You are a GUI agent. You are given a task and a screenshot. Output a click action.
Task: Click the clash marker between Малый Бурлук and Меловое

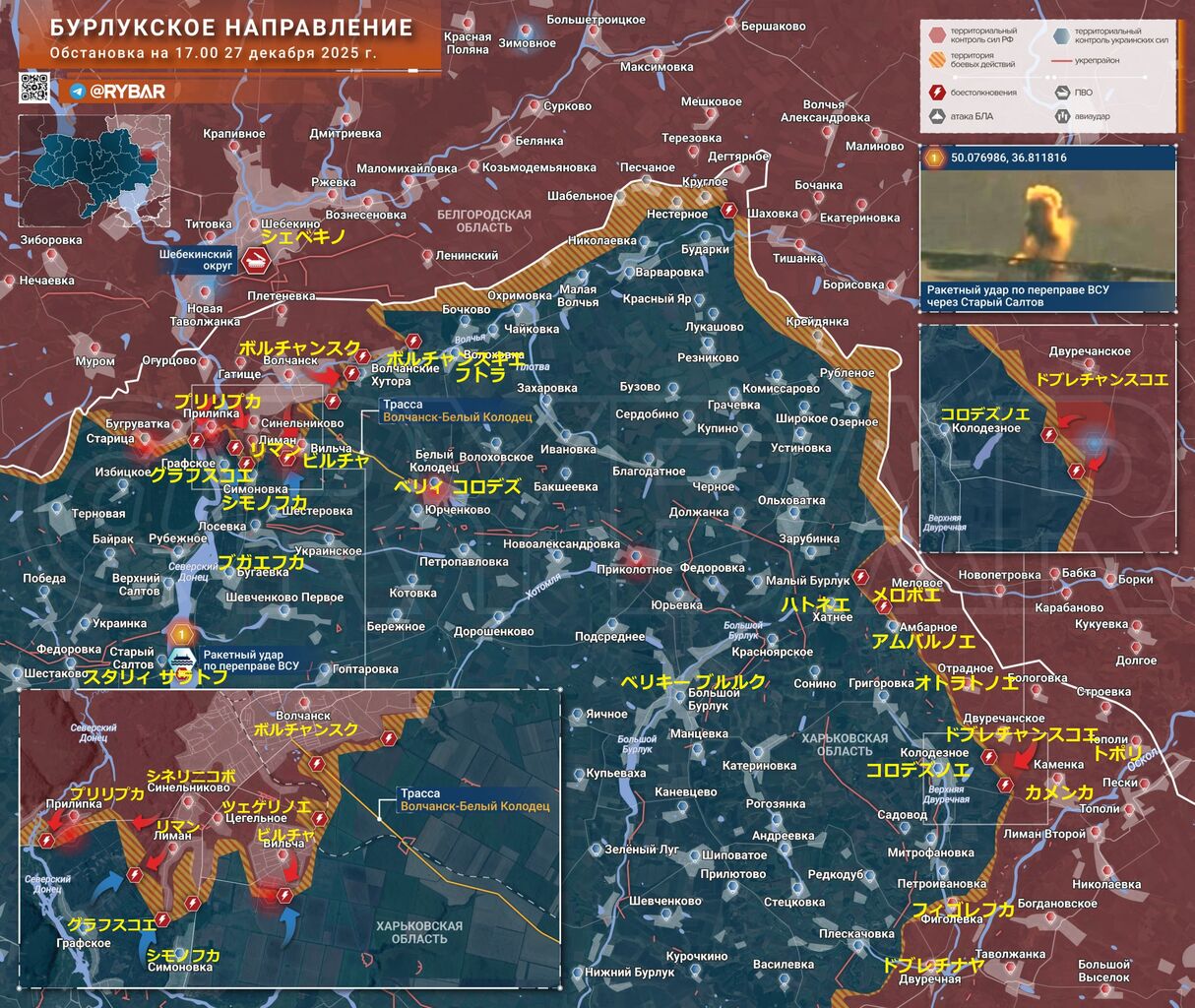coord(862,577)
